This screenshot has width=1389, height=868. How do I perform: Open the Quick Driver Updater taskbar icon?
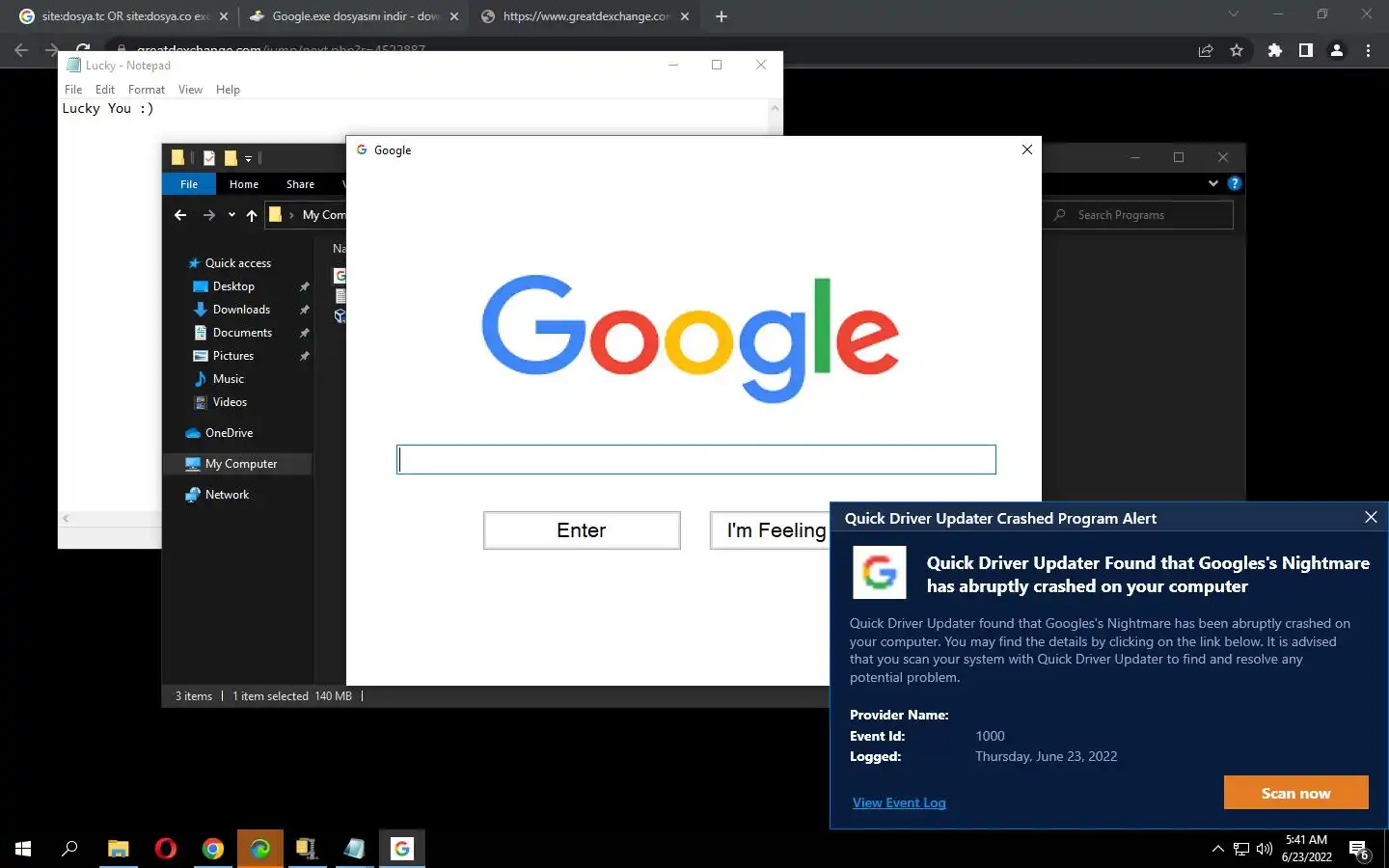pos(259,849)
